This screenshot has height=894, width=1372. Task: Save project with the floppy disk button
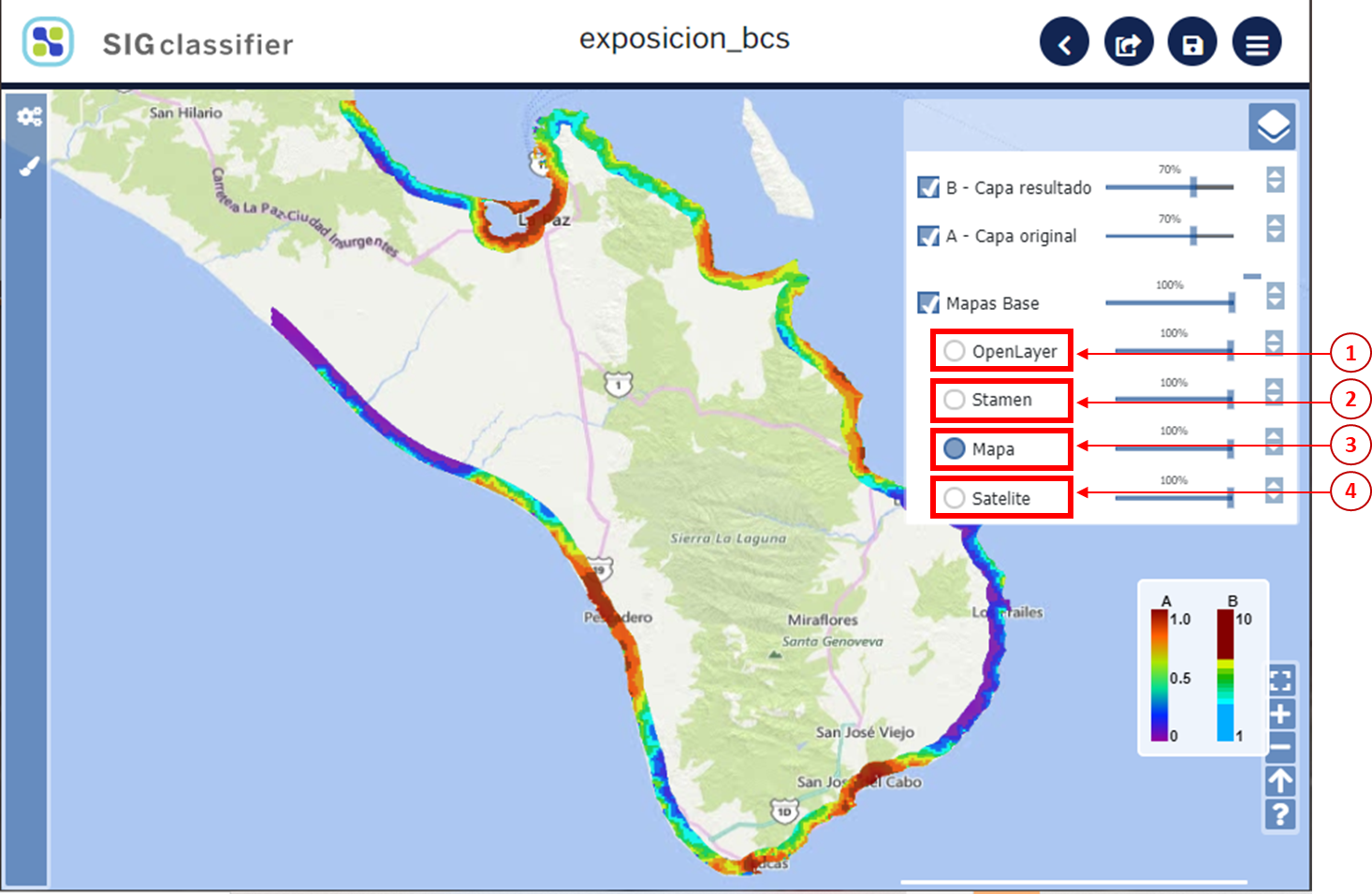pyautogui.click(x=1192, y=42)
